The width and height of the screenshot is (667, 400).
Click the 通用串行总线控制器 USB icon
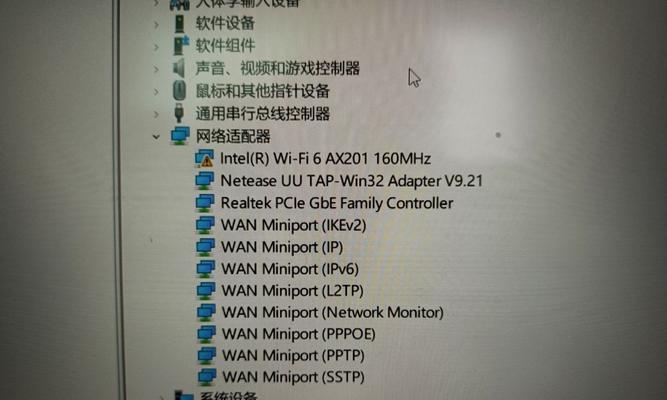(x=180, y=113)
